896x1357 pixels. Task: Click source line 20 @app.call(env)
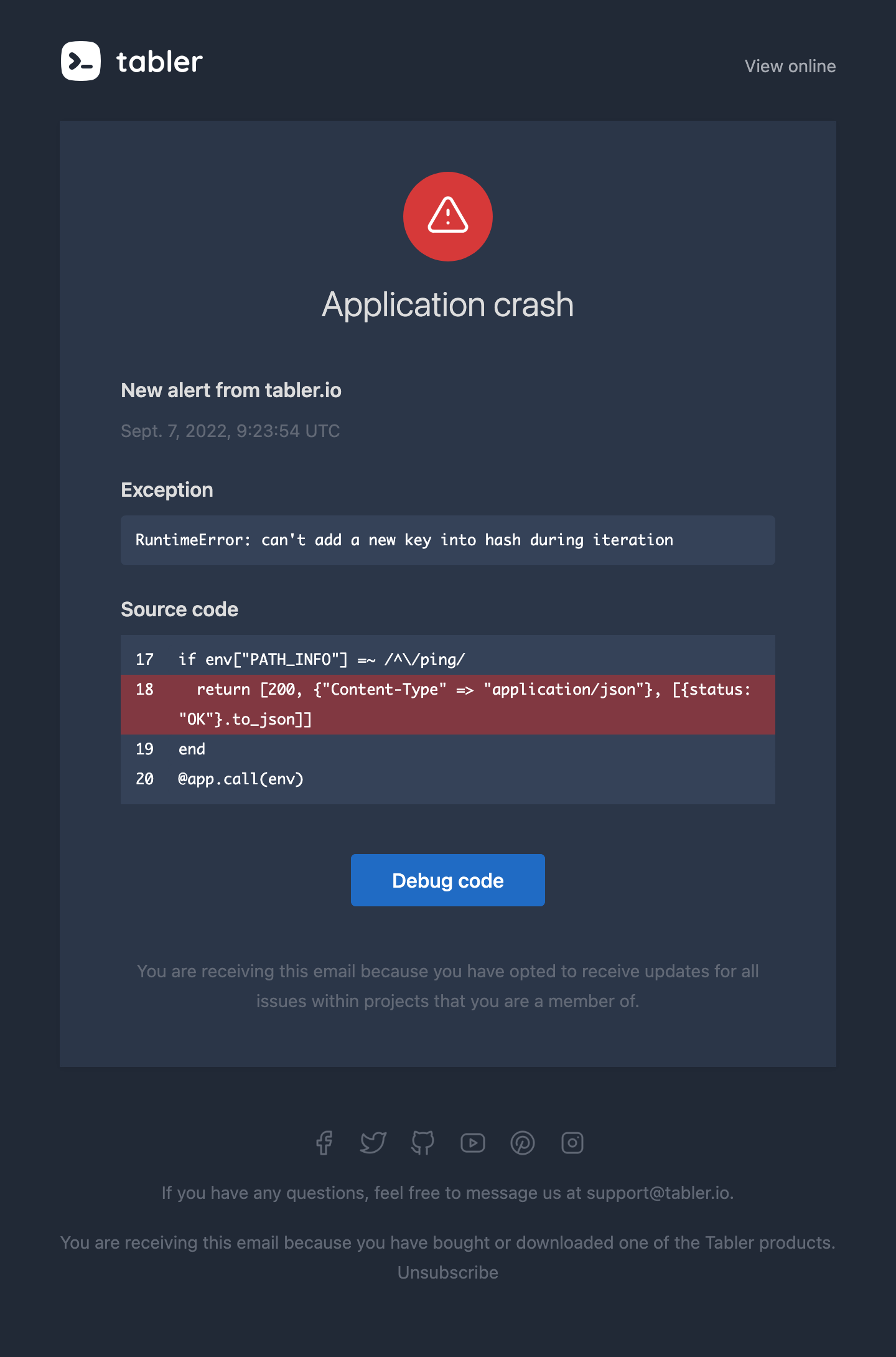pyautogui.click(x=448, y=779)
